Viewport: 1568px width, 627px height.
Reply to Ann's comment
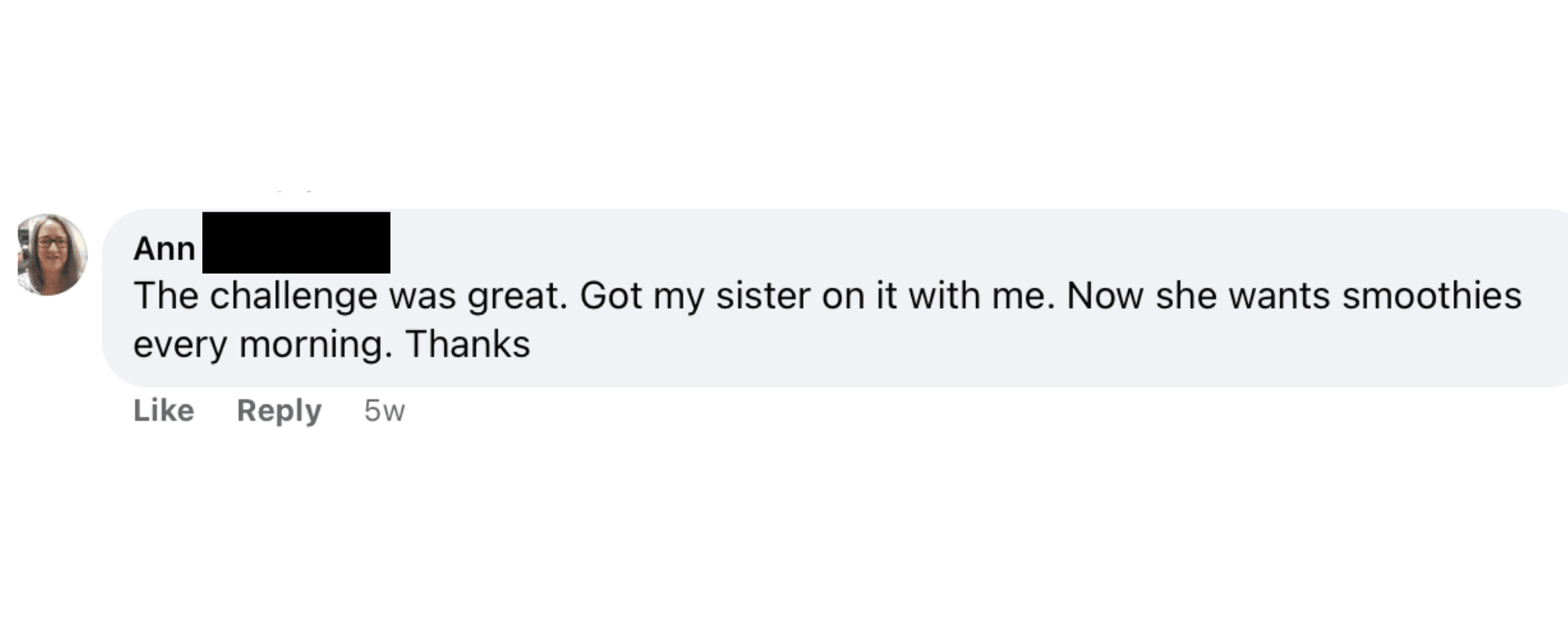point(279,411)
